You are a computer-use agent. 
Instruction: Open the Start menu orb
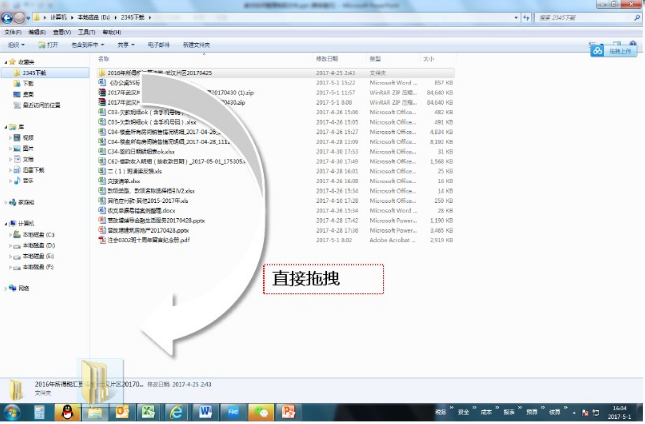pos(13,411)
